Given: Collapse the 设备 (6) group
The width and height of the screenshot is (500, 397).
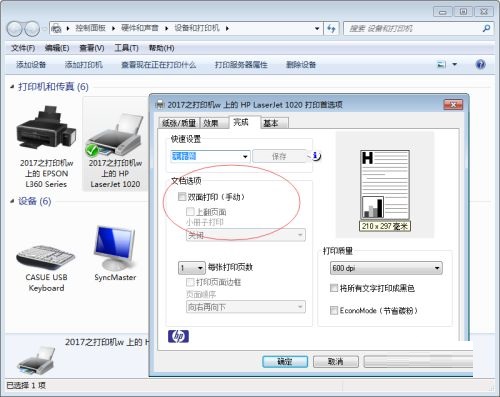Looking at the screenshot, I should coord(12,201).
